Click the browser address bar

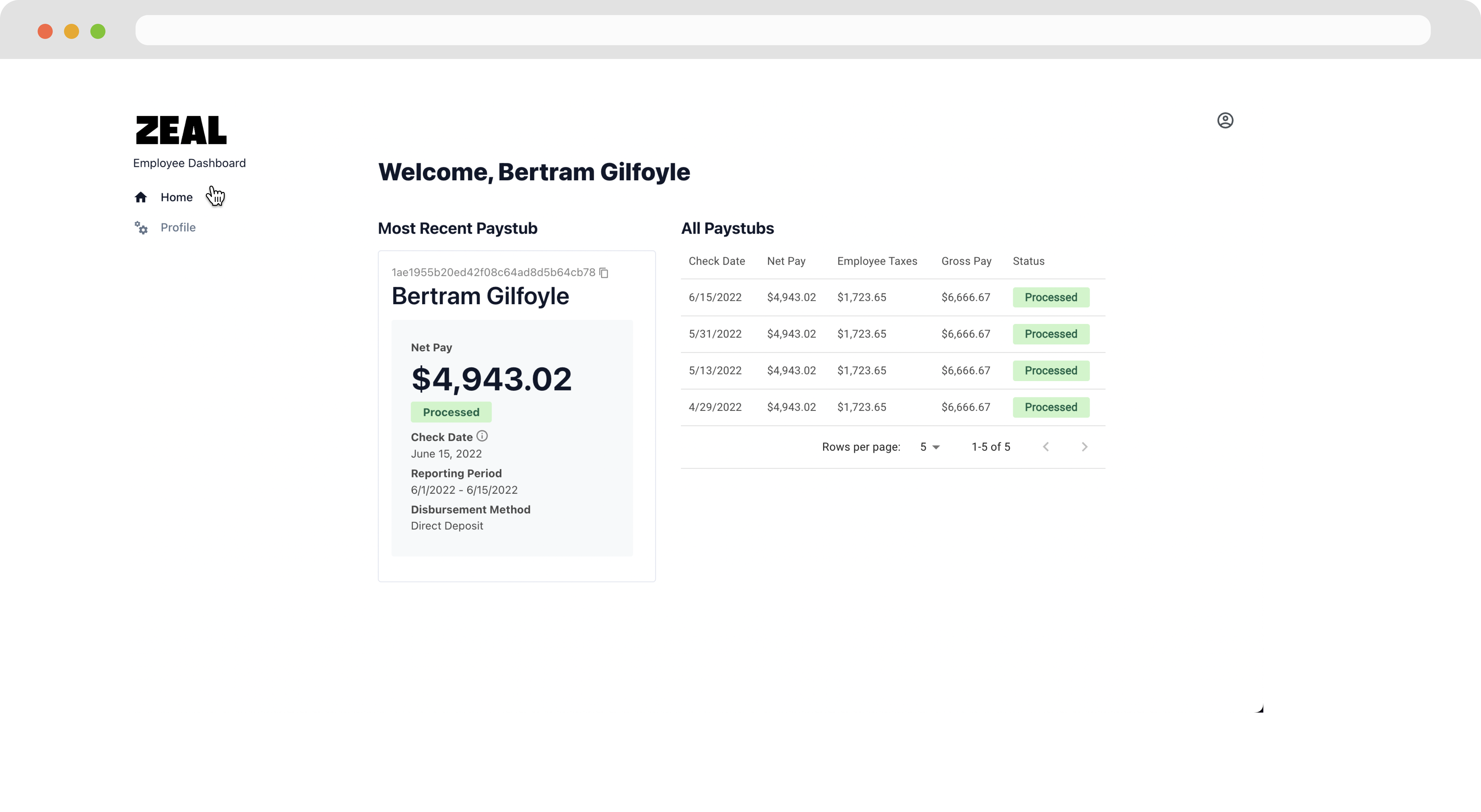[x=782, y=30]
